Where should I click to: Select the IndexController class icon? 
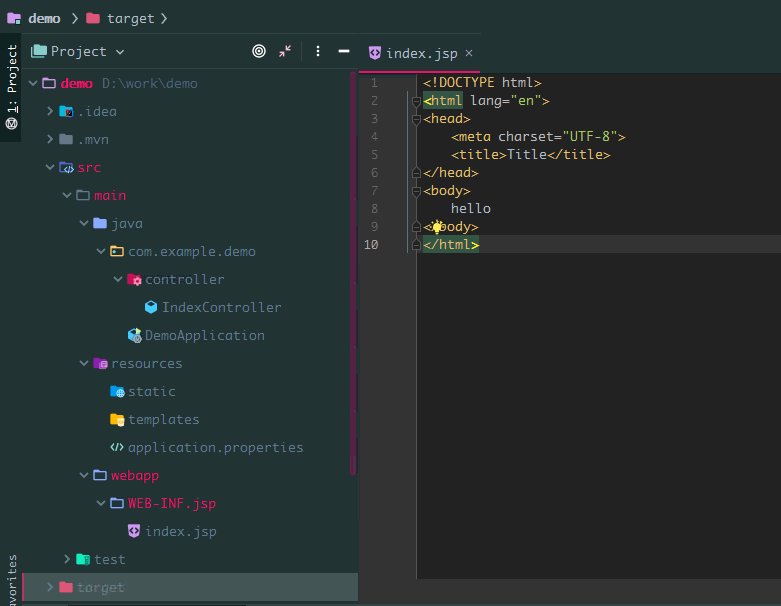pos(151,307)
